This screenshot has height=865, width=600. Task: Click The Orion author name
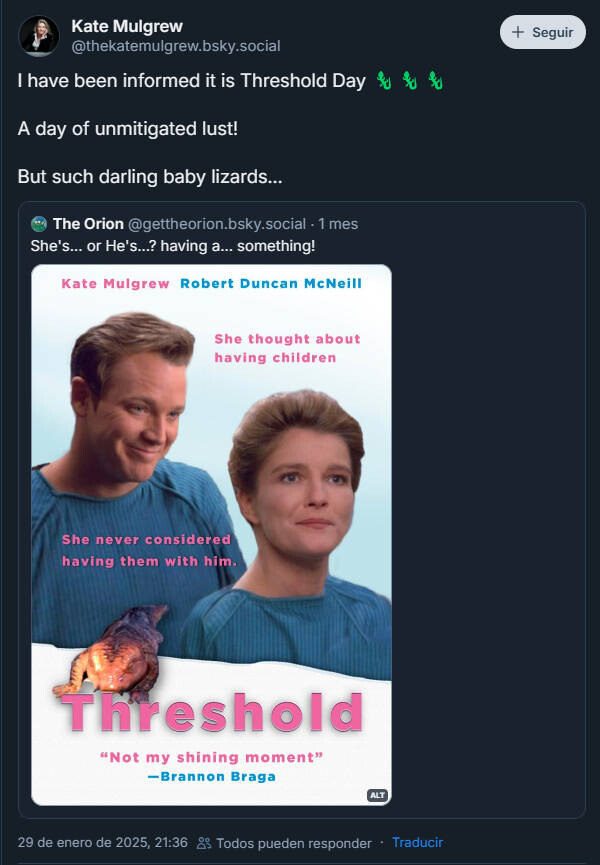click(x=88, y=224)
